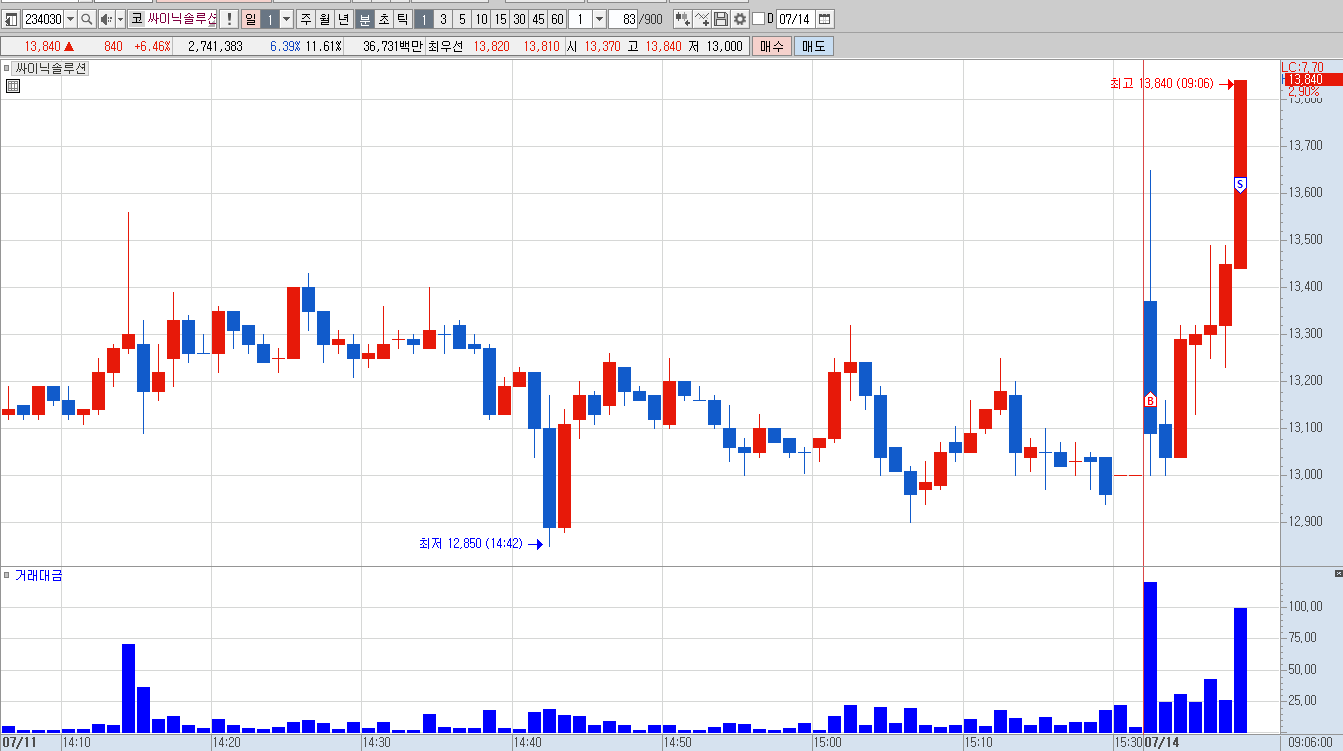The image size is (1343, 751).
Task: Toggle the 초 second chart period
Action: (x=383, y=19)
